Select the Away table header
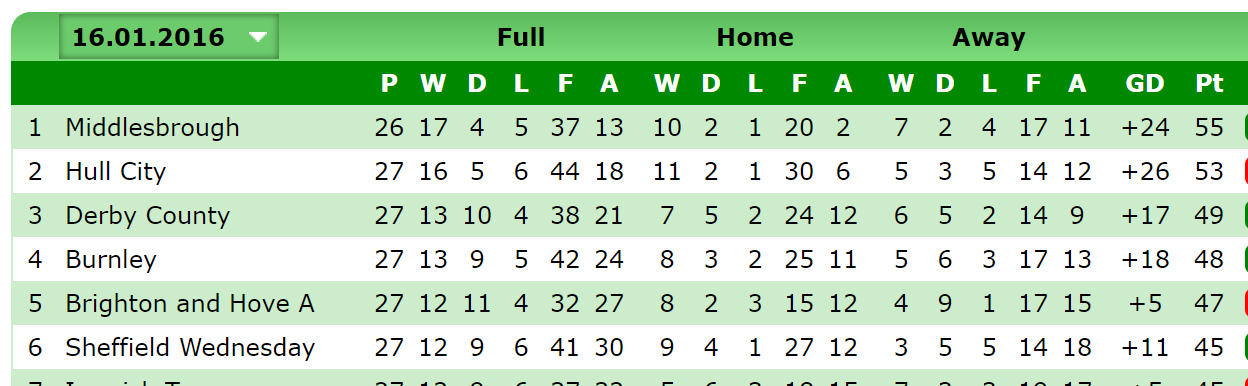The width and height of the screenshot is (1248, 386). [989, 38]
